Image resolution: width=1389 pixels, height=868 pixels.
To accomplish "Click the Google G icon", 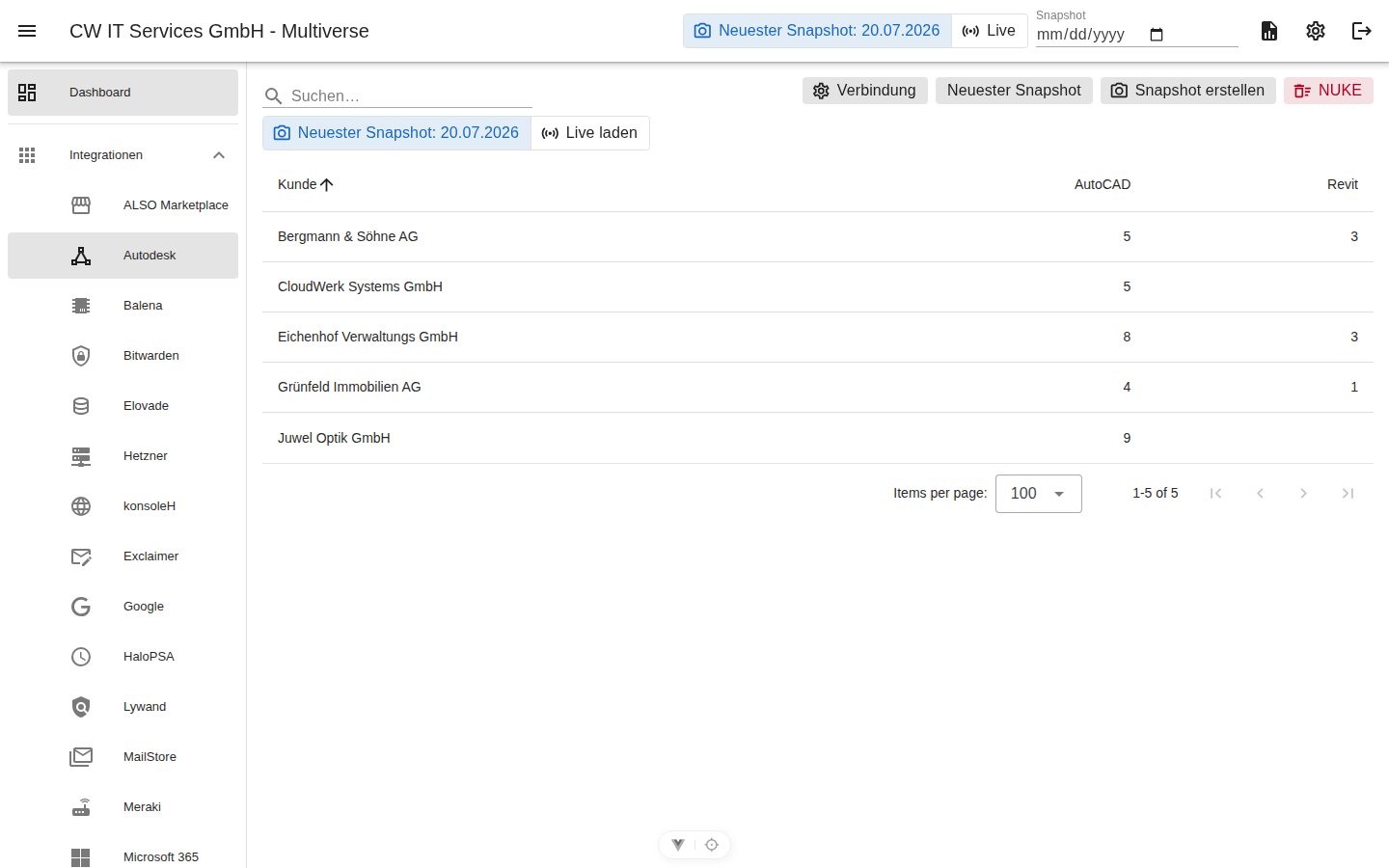I will (x=81, y=607).
